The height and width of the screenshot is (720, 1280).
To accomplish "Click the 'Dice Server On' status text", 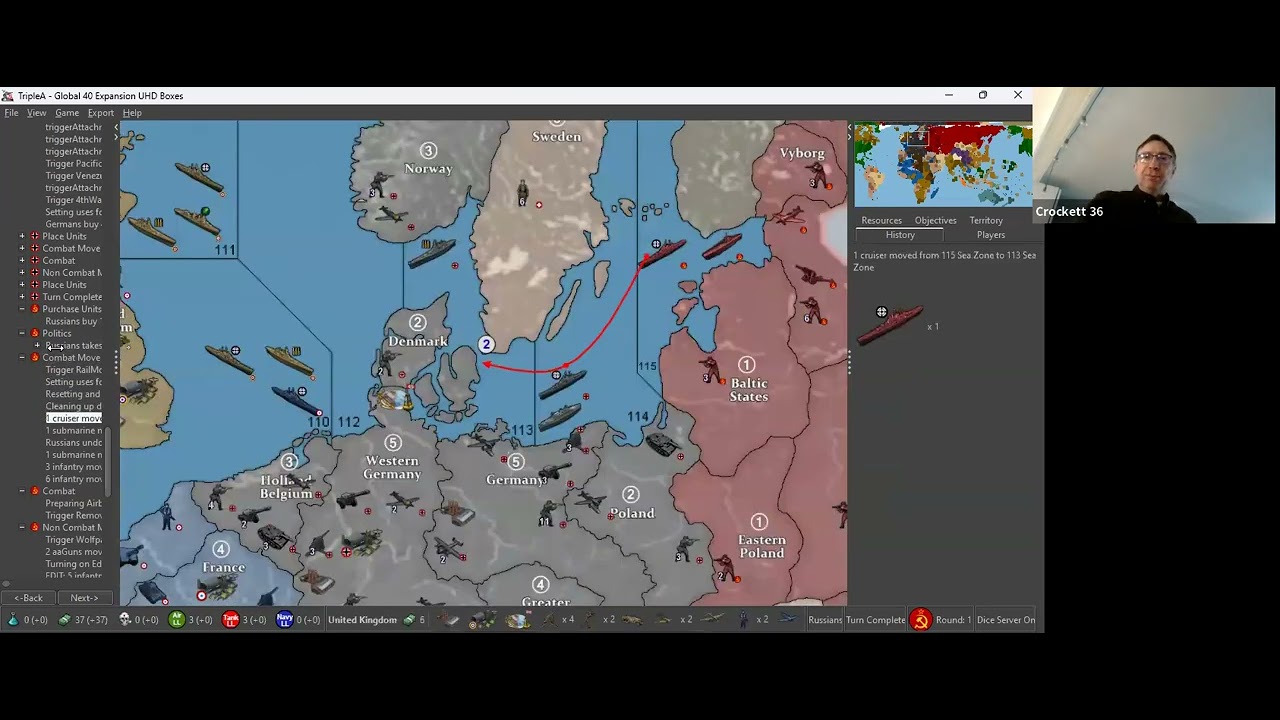I will [1006, 620].
